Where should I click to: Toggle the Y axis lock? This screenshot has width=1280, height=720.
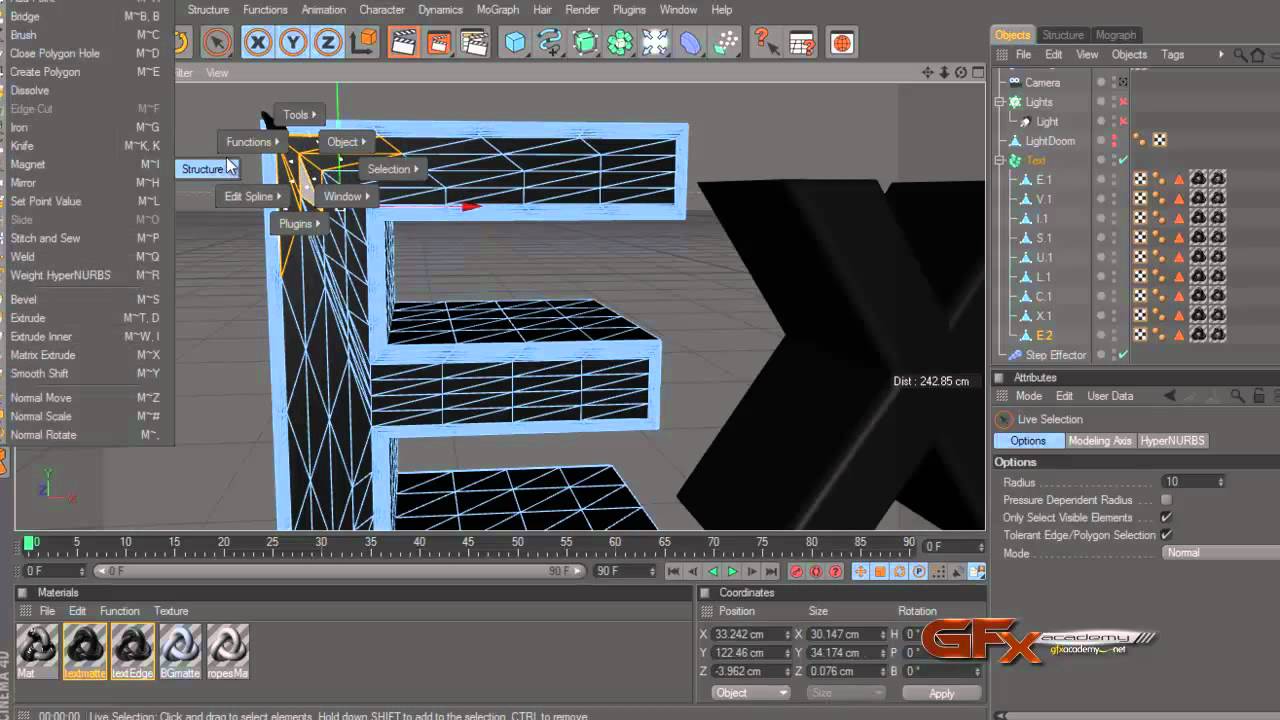point(293,42)
